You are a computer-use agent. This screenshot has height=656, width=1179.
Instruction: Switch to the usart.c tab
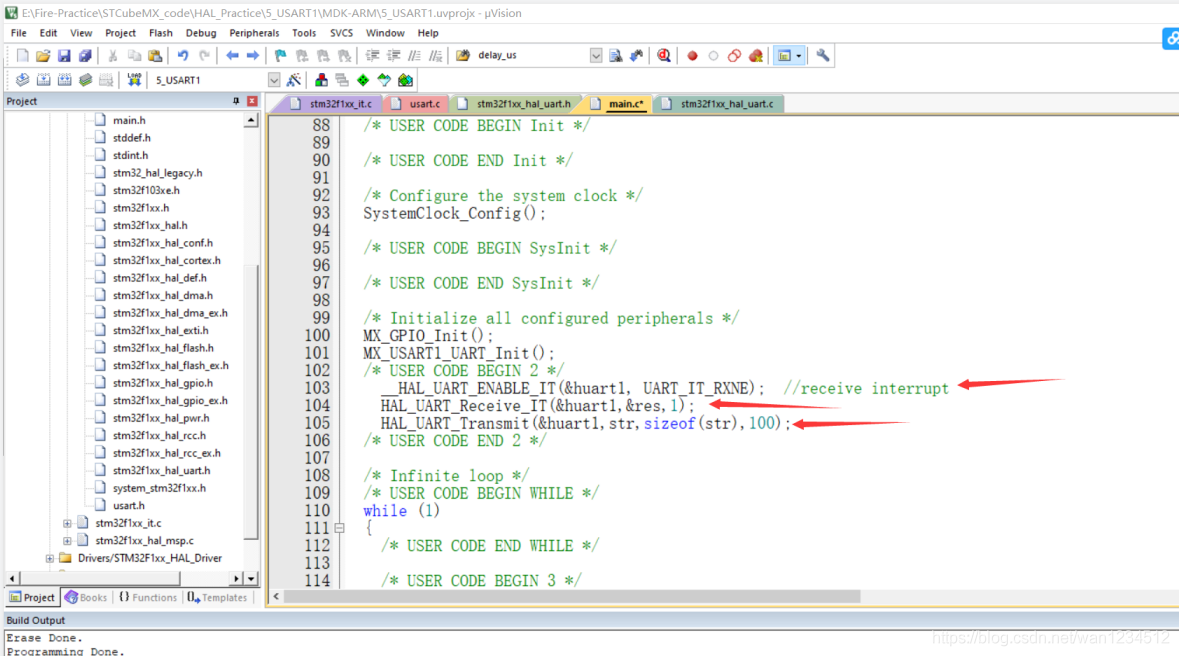(423, 104)
